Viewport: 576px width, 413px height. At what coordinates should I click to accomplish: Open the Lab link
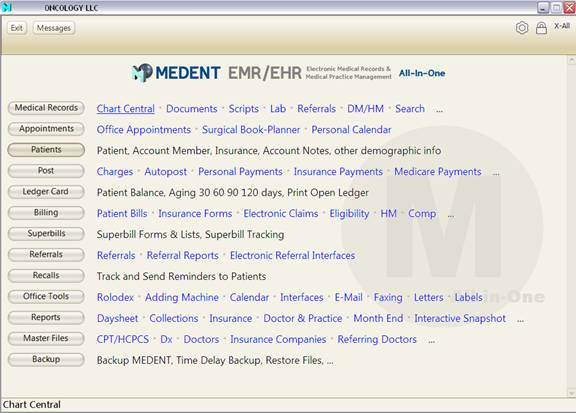[x=278, y=109]
